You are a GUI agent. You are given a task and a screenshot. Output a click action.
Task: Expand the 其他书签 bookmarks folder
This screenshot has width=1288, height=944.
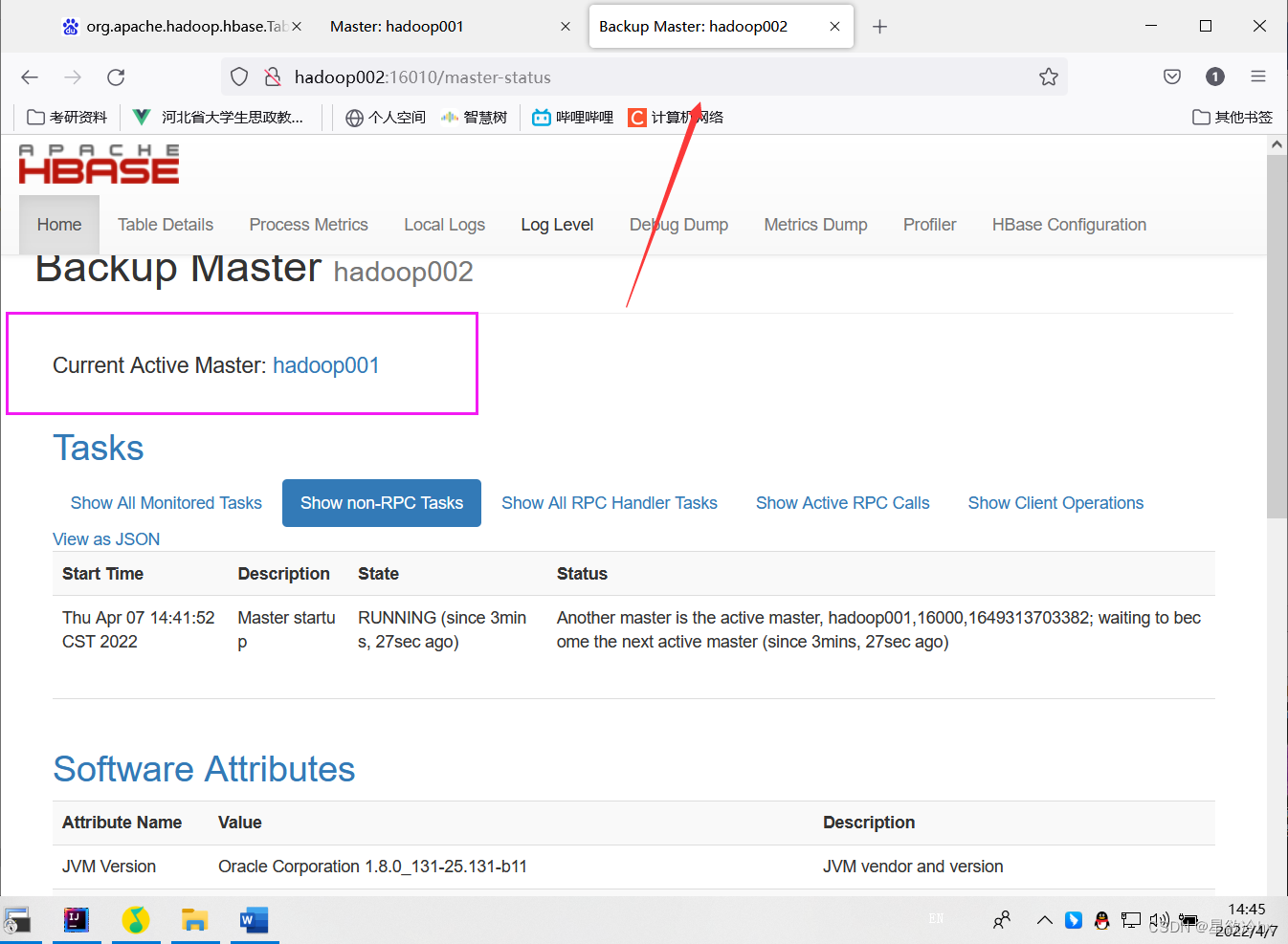pos(1233,117)
